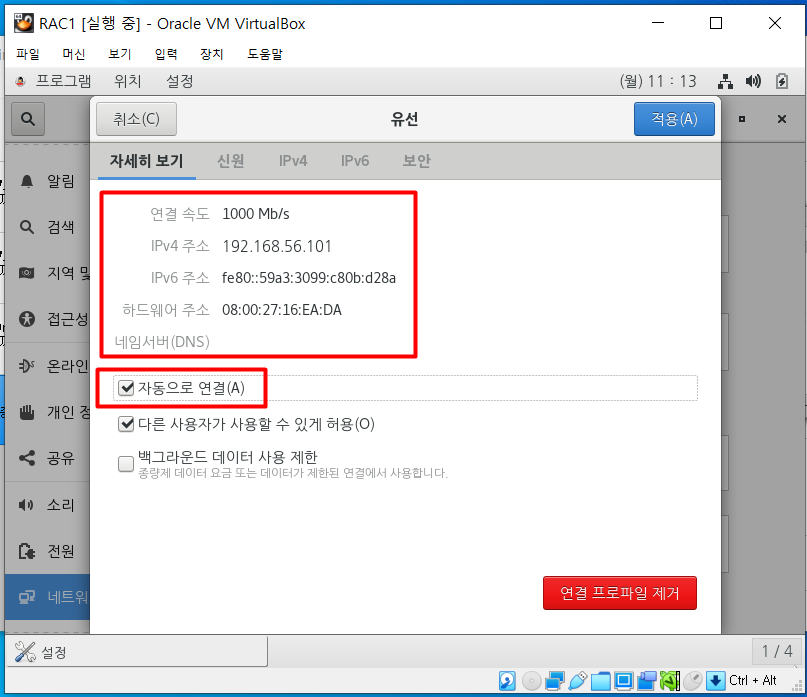Viewport: 807px width, 697px height.
Task: Click the mouse integration status icon
Action: pyautogui.click(x=693, y=681)
